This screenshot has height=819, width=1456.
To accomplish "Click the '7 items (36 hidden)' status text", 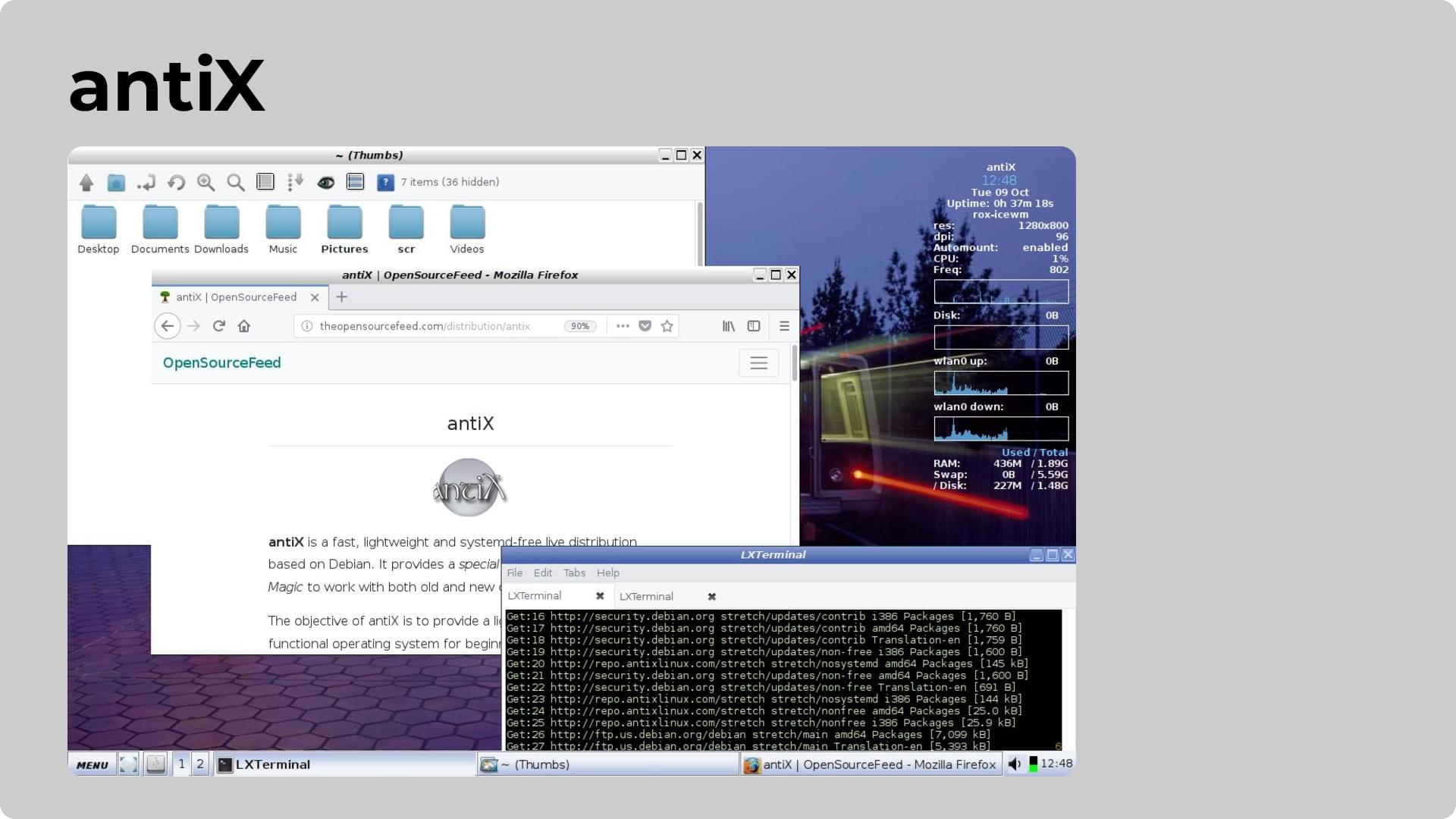I will tap(450, 182).
